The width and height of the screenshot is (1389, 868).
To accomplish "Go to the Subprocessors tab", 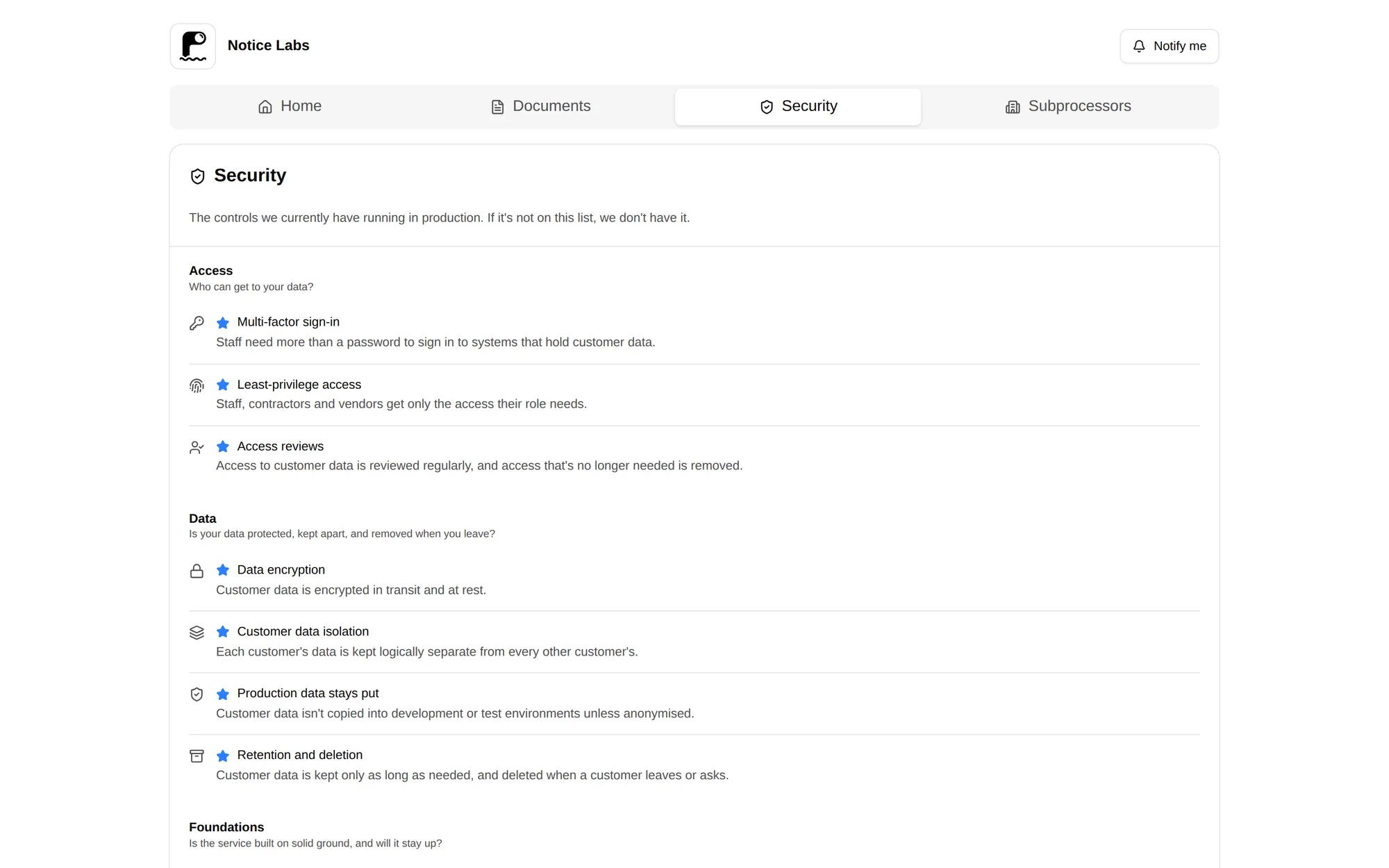I will click(x=1068, y=106).
